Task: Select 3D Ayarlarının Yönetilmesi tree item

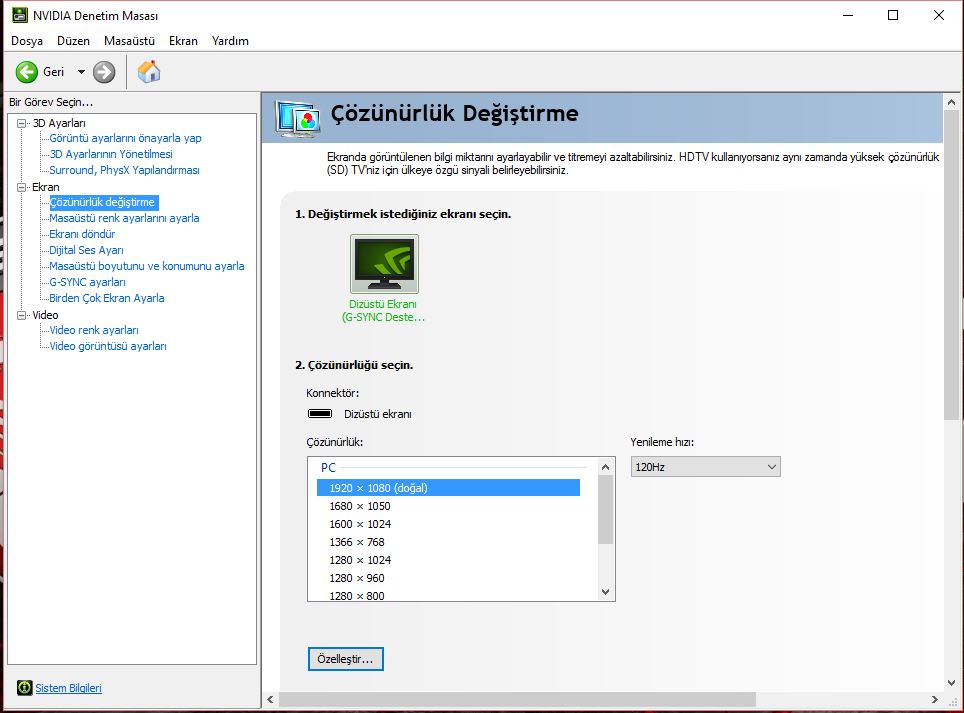Action: pyautogui.click(x=111, y=154)
